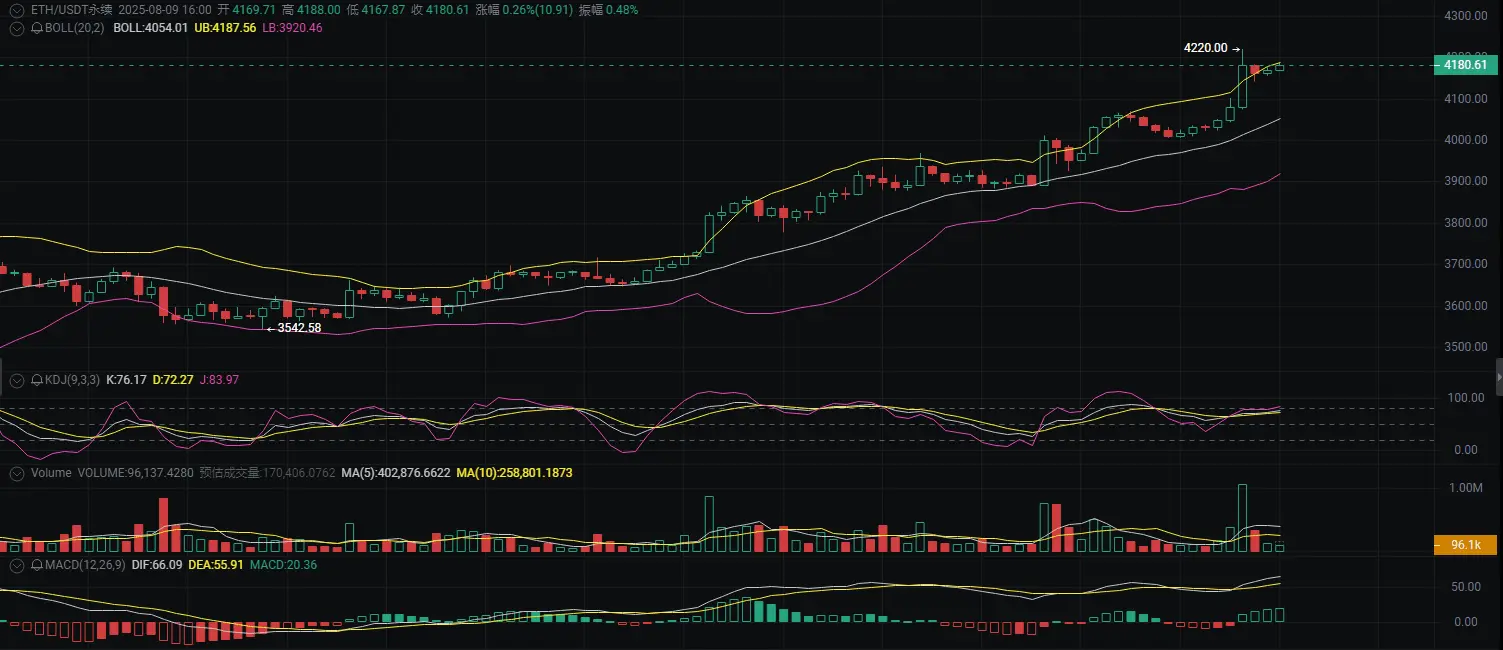Click the MA(10):258,801.1873 value
The width and height of the screenshot is (1503, 650).
(514, 472)
